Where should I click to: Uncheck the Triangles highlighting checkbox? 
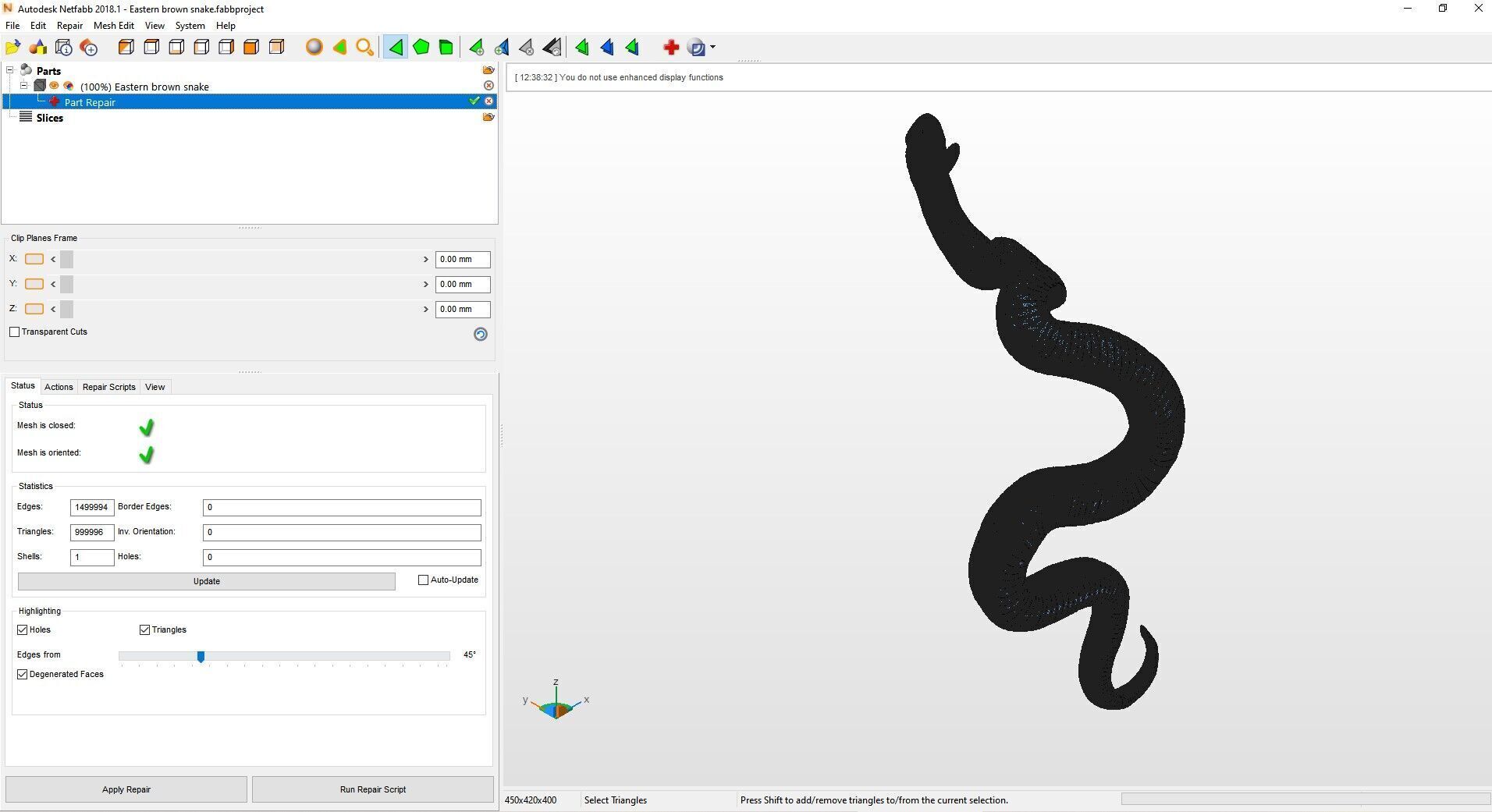(144, 630)
